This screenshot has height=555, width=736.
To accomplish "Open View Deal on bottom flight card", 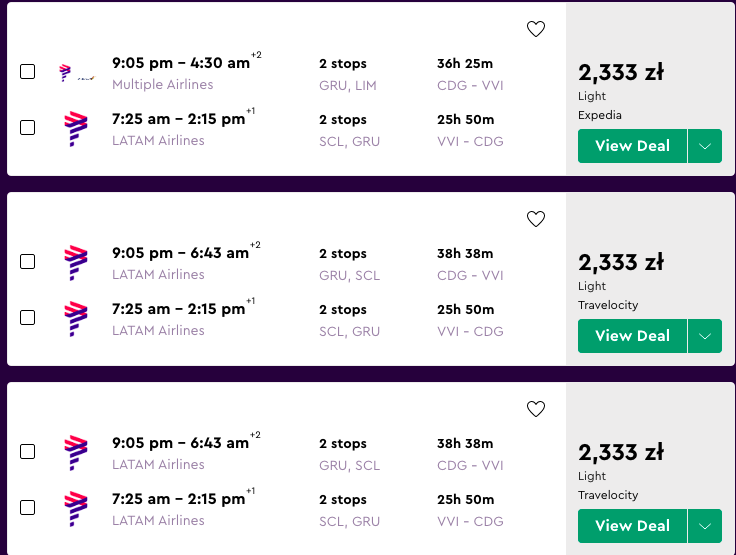I will click(632, 526).
